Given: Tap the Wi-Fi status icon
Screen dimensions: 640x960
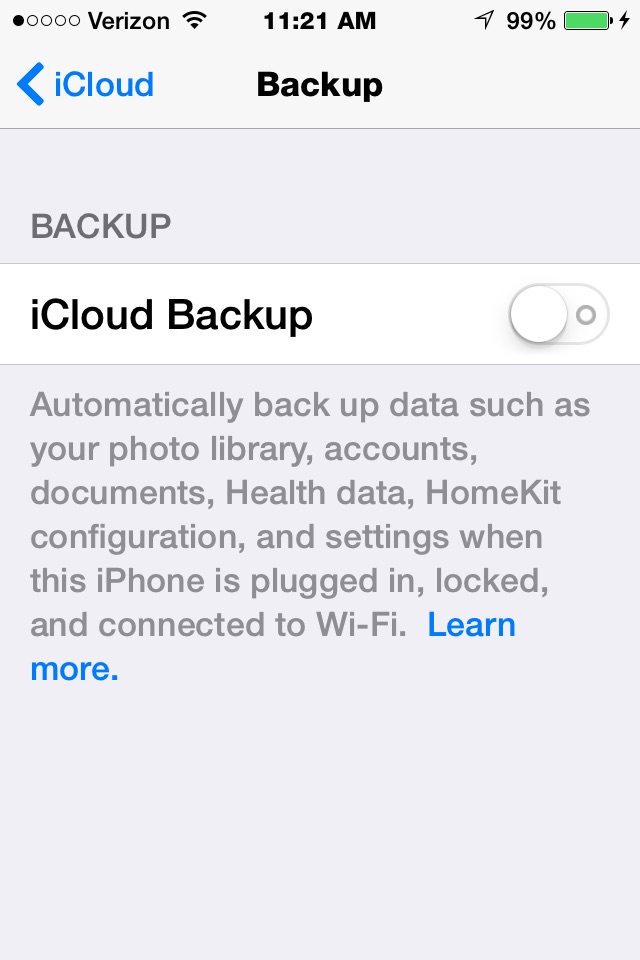Looking at the screenshot, I should click(195, 21).
